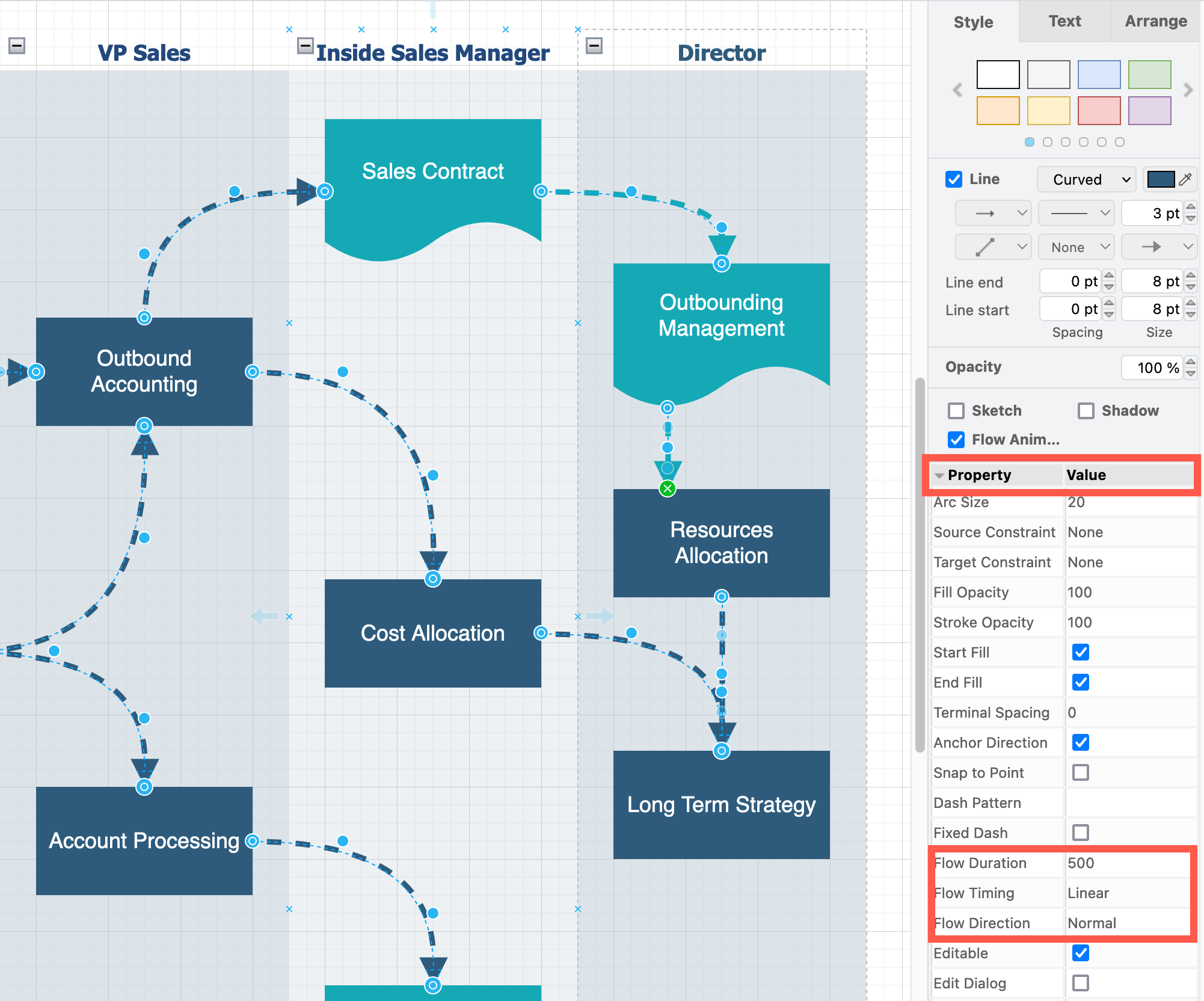
Task: Collapse the Director lane
Action: tap(594, 45)
